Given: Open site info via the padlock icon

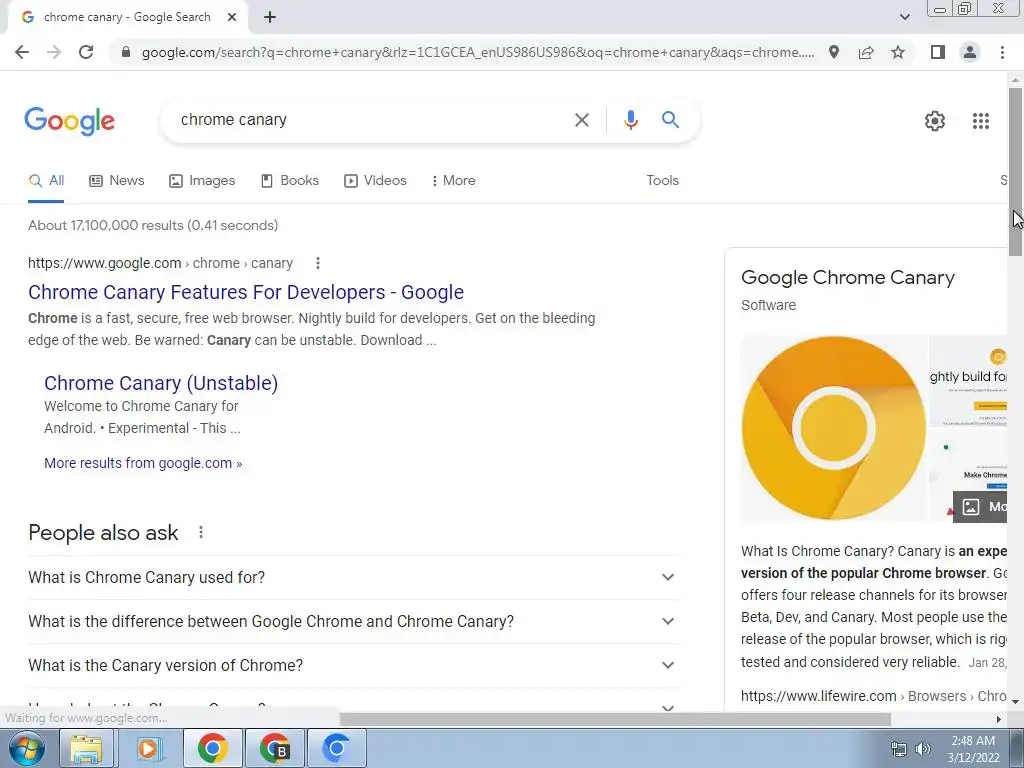Looking at the screenshot, I should pyautogui.click(x=126, y=52).
